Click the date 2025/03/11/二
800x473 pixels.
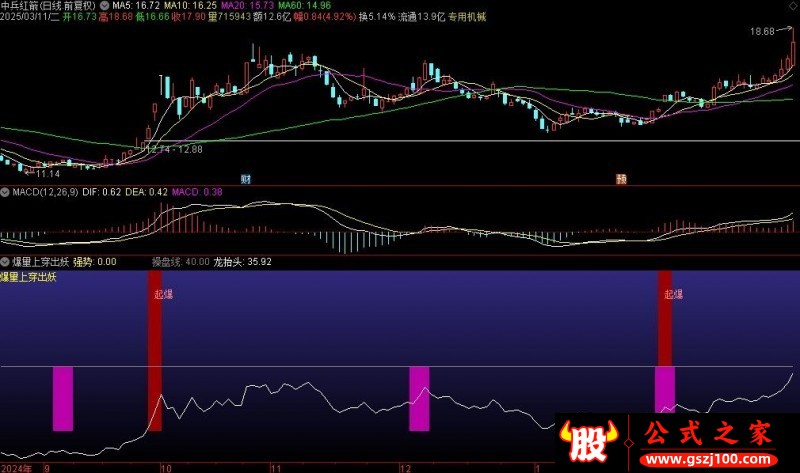tap(30, 17)
